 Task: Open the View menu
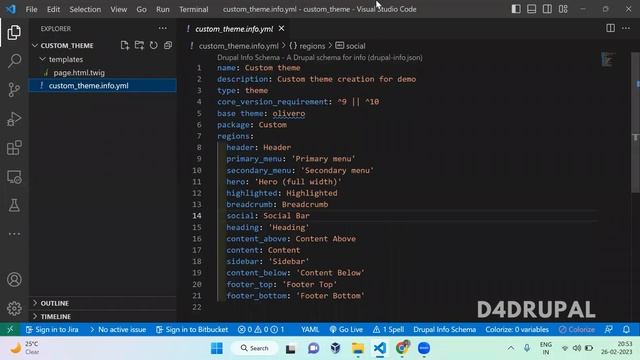pyautogui.click(x=119, y=9)
